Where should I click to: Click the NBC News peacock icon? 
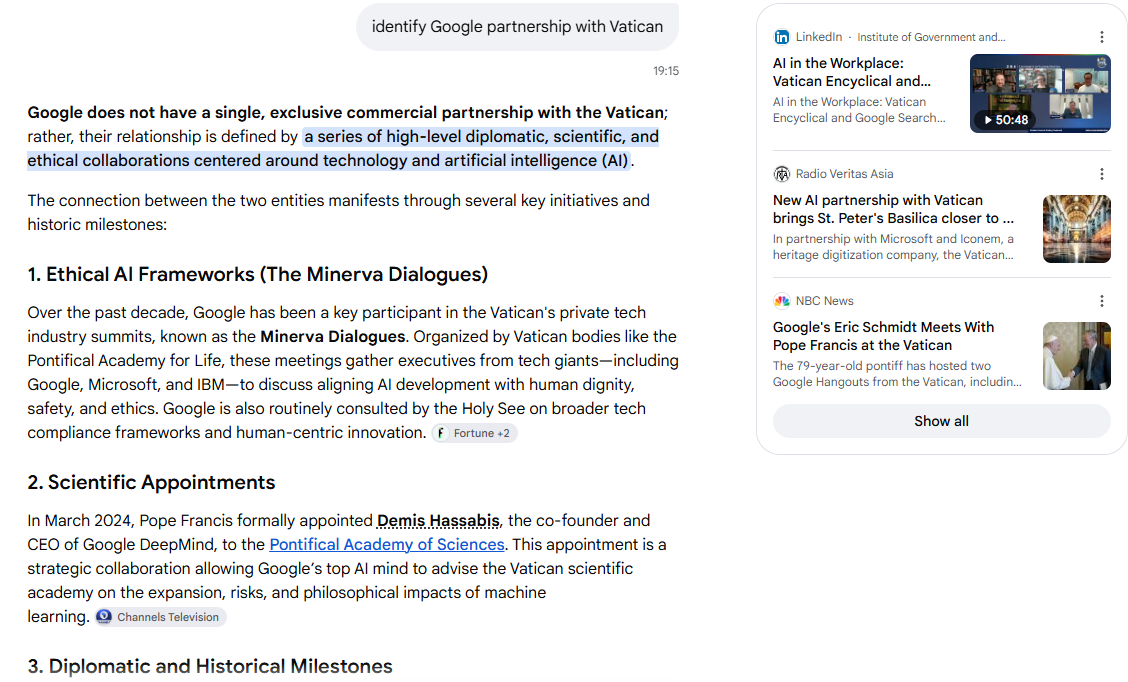(781, 301)
